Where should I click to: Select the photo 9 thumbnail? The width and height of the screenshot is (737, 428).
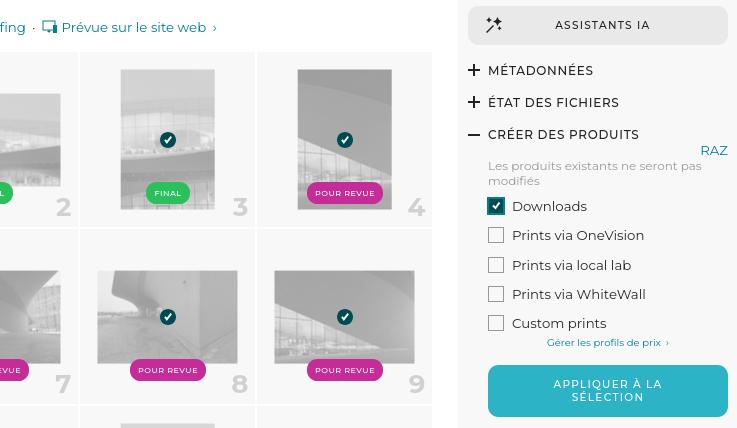[345, 290]
